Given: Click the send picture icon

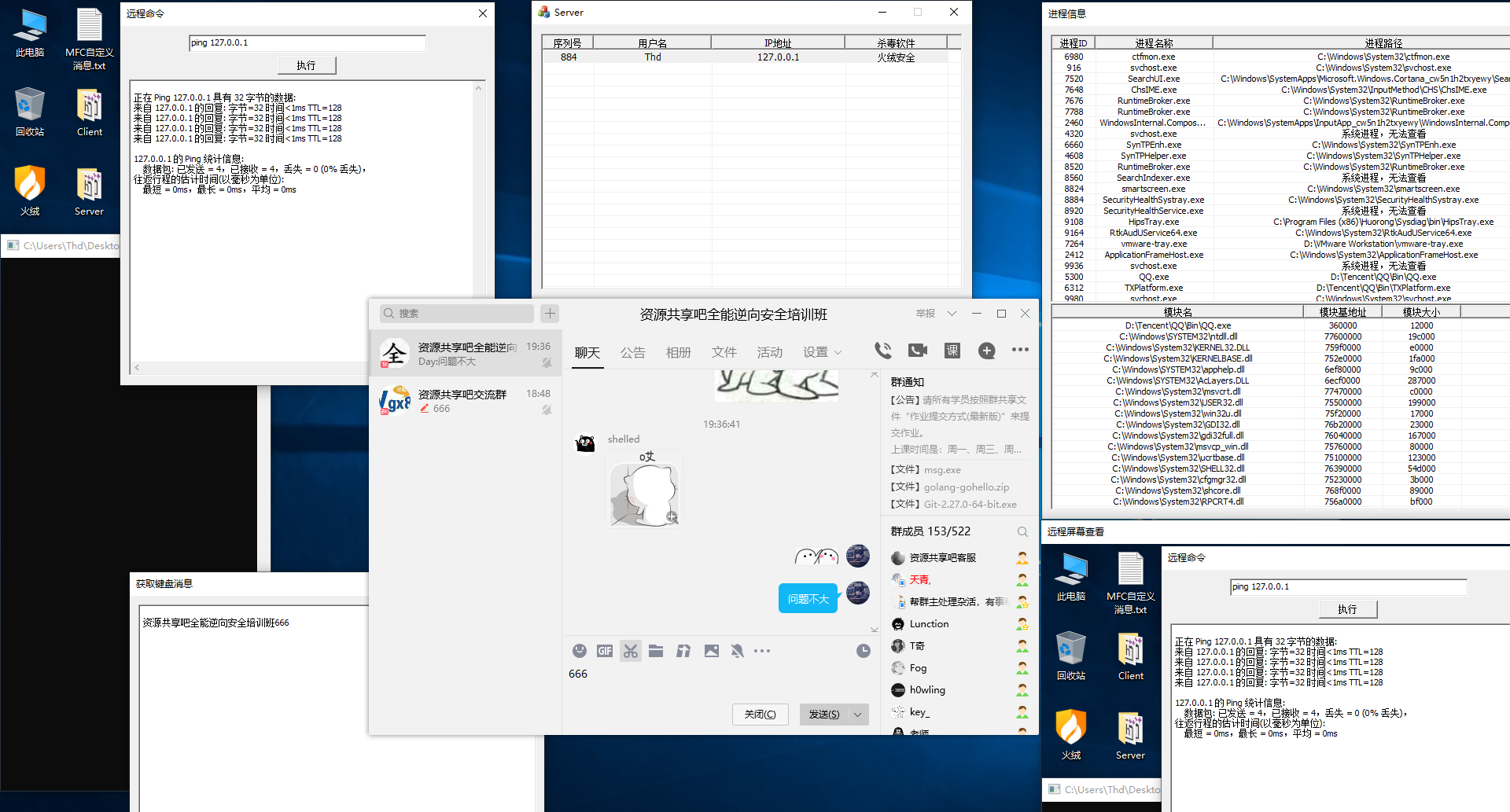Looking at the screenshot, I should (x=712, y=651).
